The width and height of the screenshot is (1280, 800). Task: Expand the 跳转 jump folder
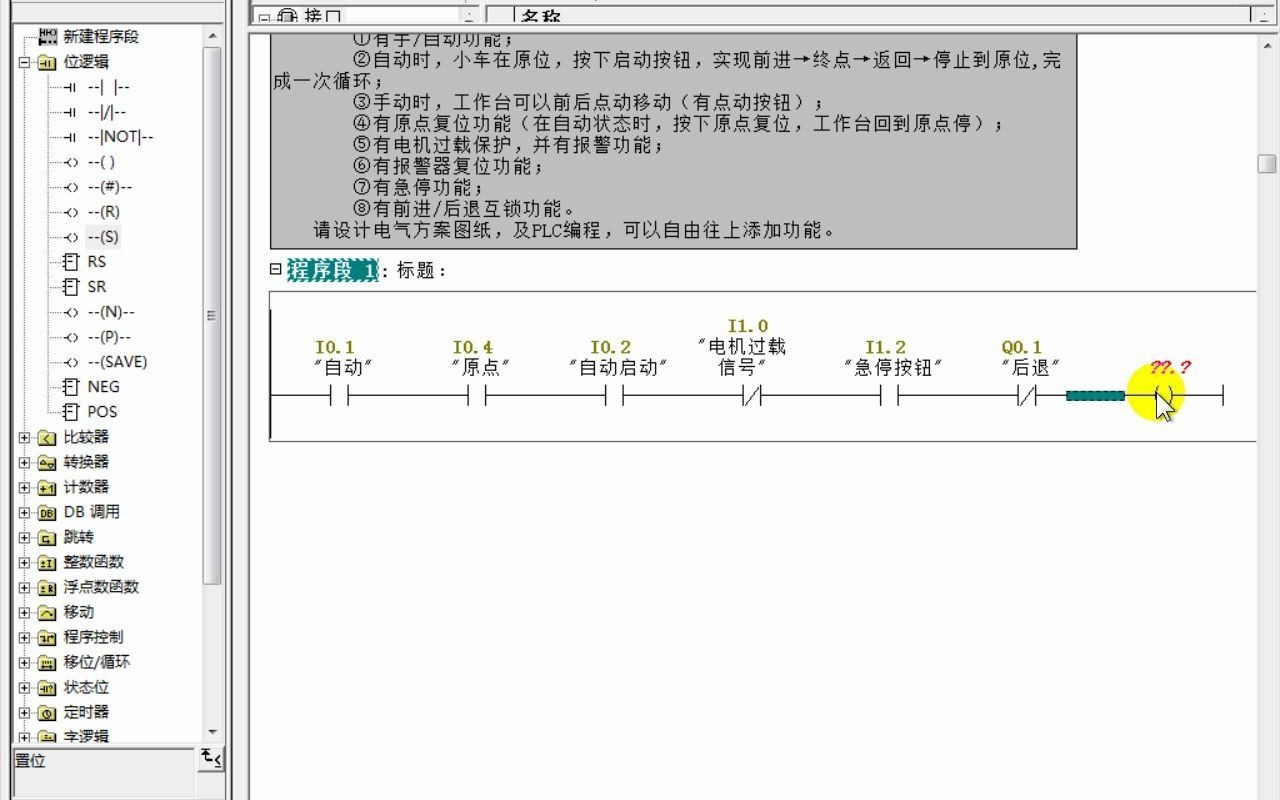(24, 537)
